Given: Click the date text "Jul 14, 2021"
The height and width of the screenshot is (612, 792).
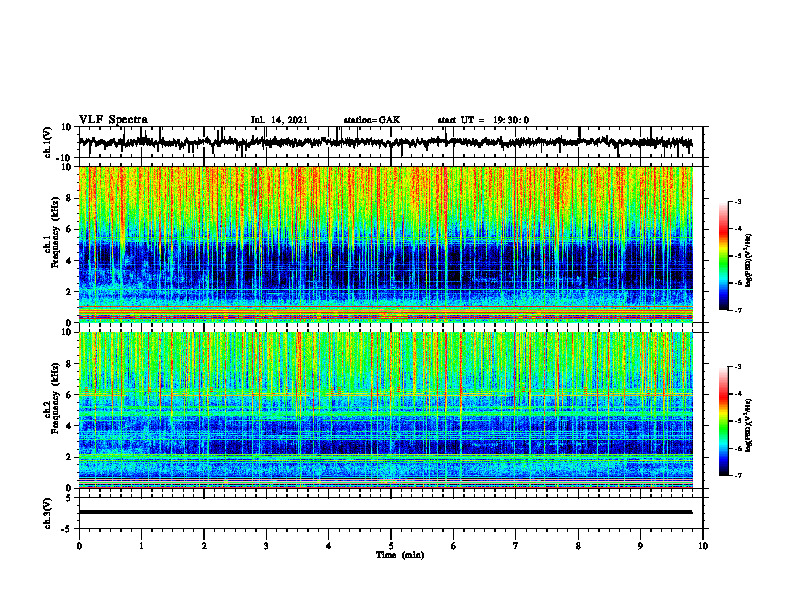Looking at the screenshot, I should (279, 120).
